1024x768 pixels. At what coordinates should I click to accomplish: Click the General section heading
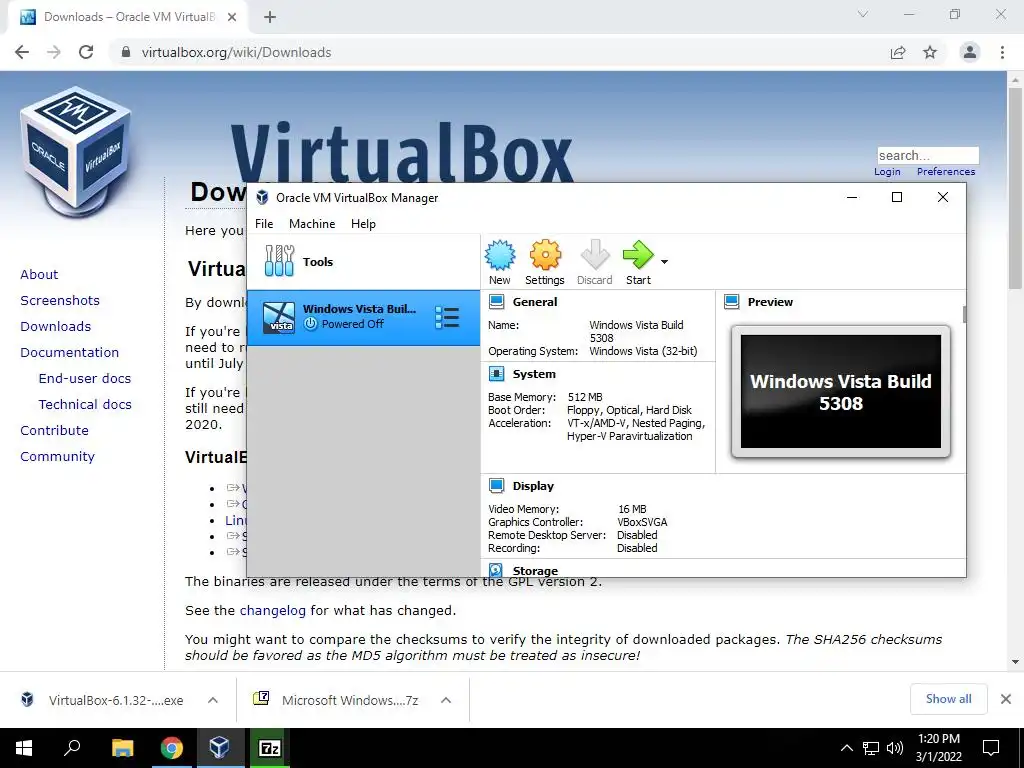click(x=535, y=302)
